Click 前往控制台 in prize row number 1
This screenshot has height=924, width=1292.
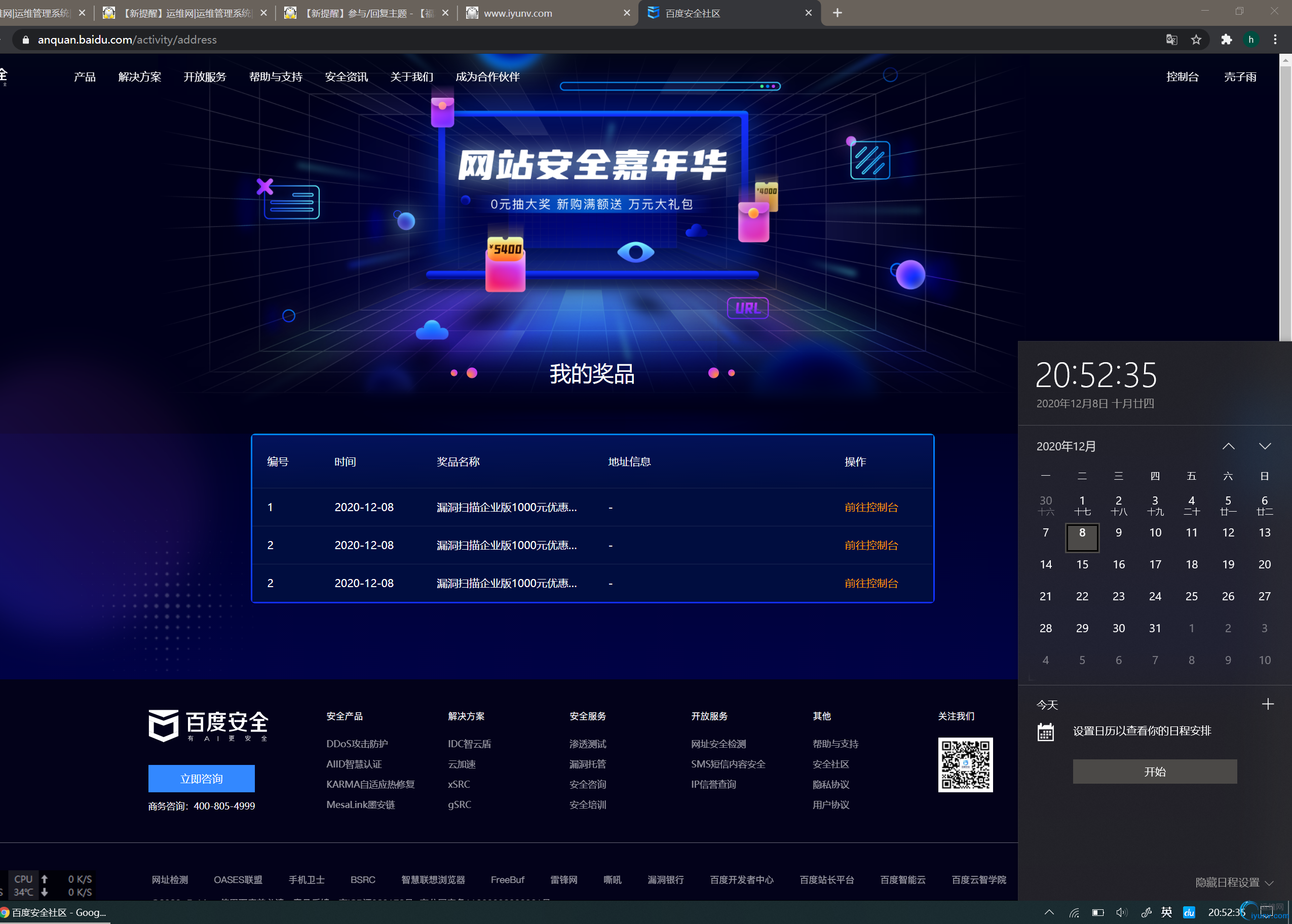[x=871, y=507]
